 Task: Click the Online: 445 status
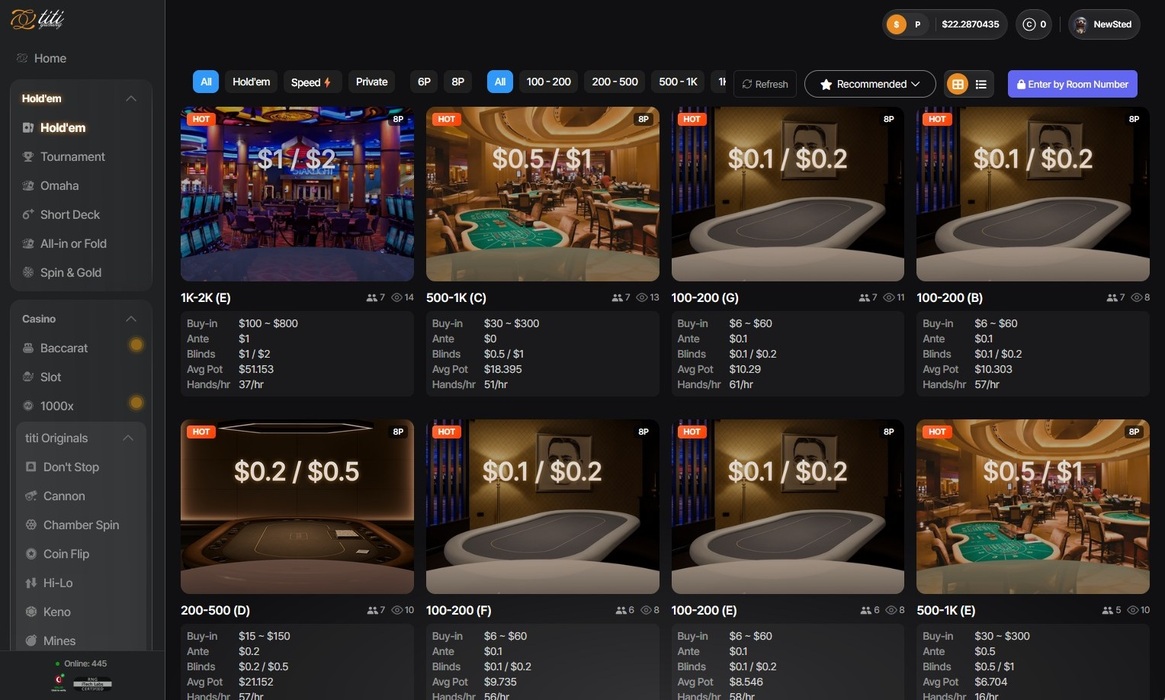[82, 664]
